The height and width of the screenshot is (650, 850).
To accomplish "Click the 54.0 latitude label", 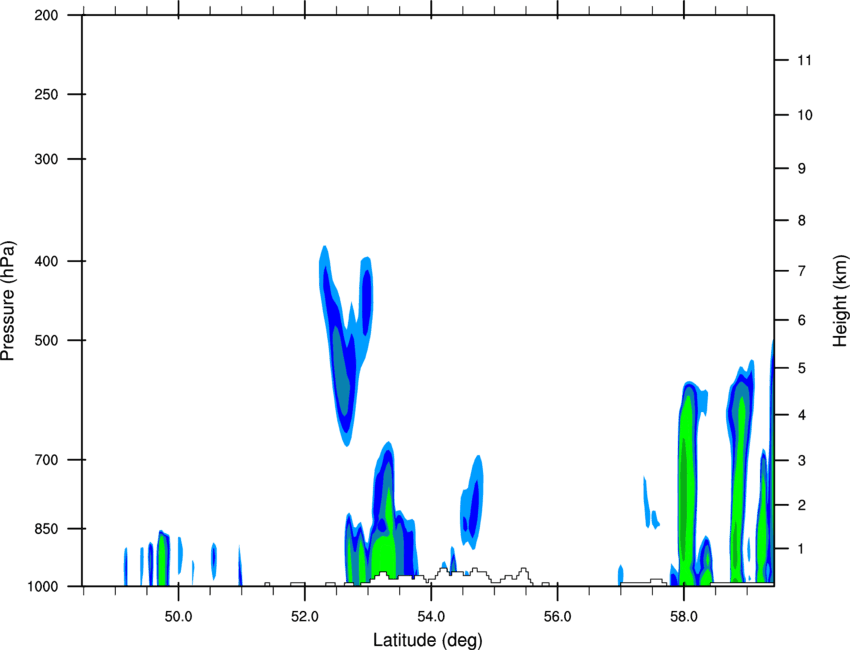I will tap(432, 617).
